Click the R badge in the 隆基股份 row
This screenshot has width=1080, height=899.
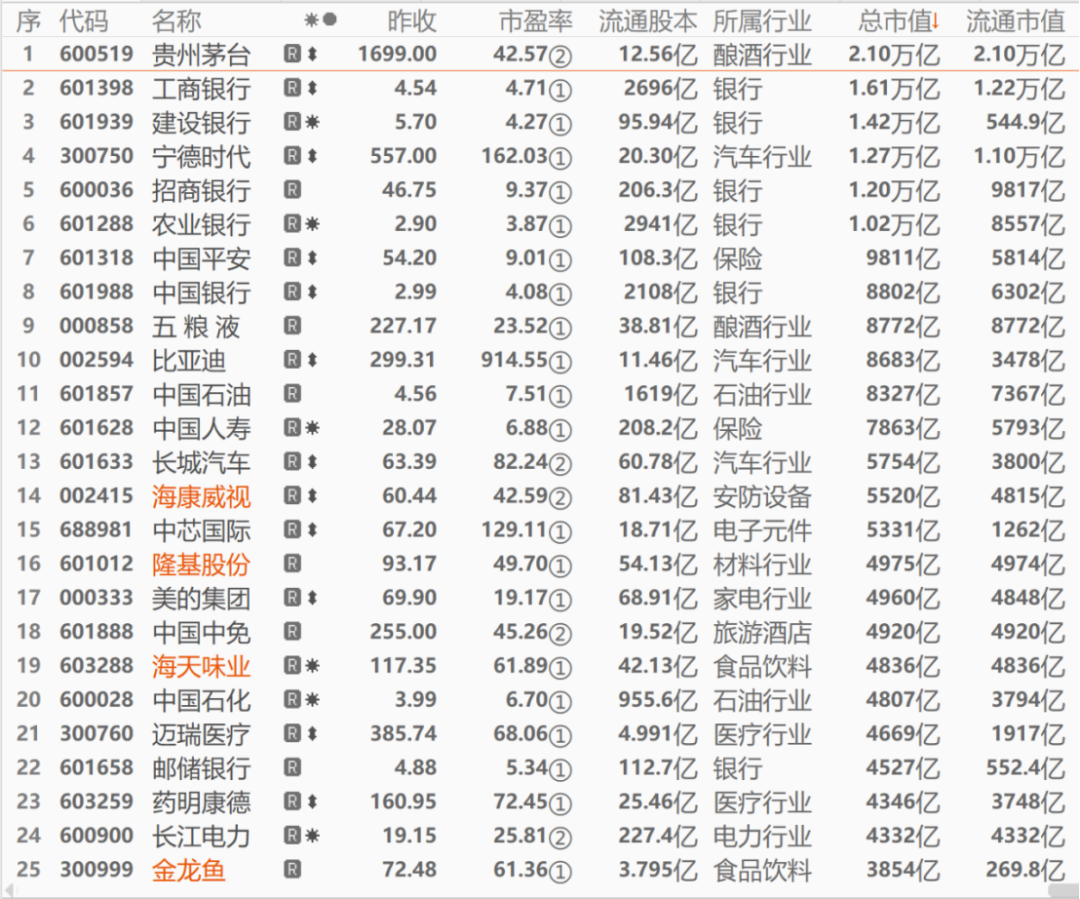click(293, 564)
